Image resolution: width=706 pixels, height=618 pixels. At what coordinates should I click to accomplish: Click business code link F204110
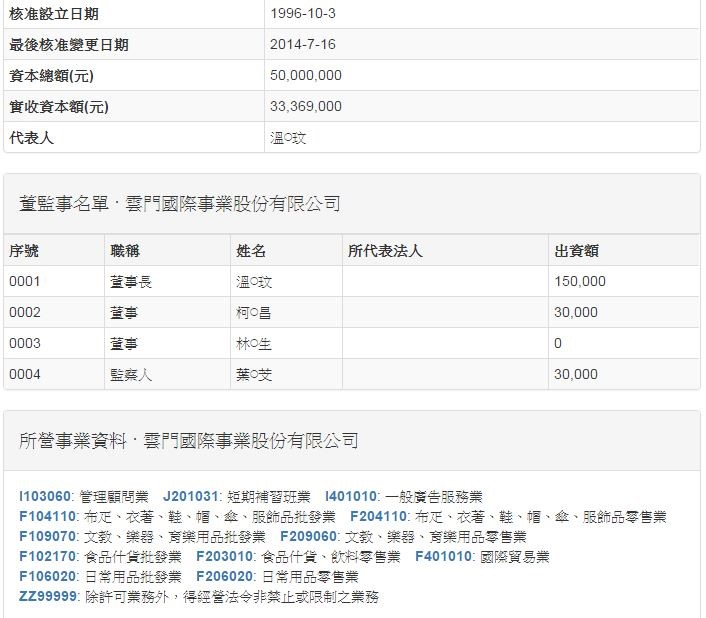380,516
